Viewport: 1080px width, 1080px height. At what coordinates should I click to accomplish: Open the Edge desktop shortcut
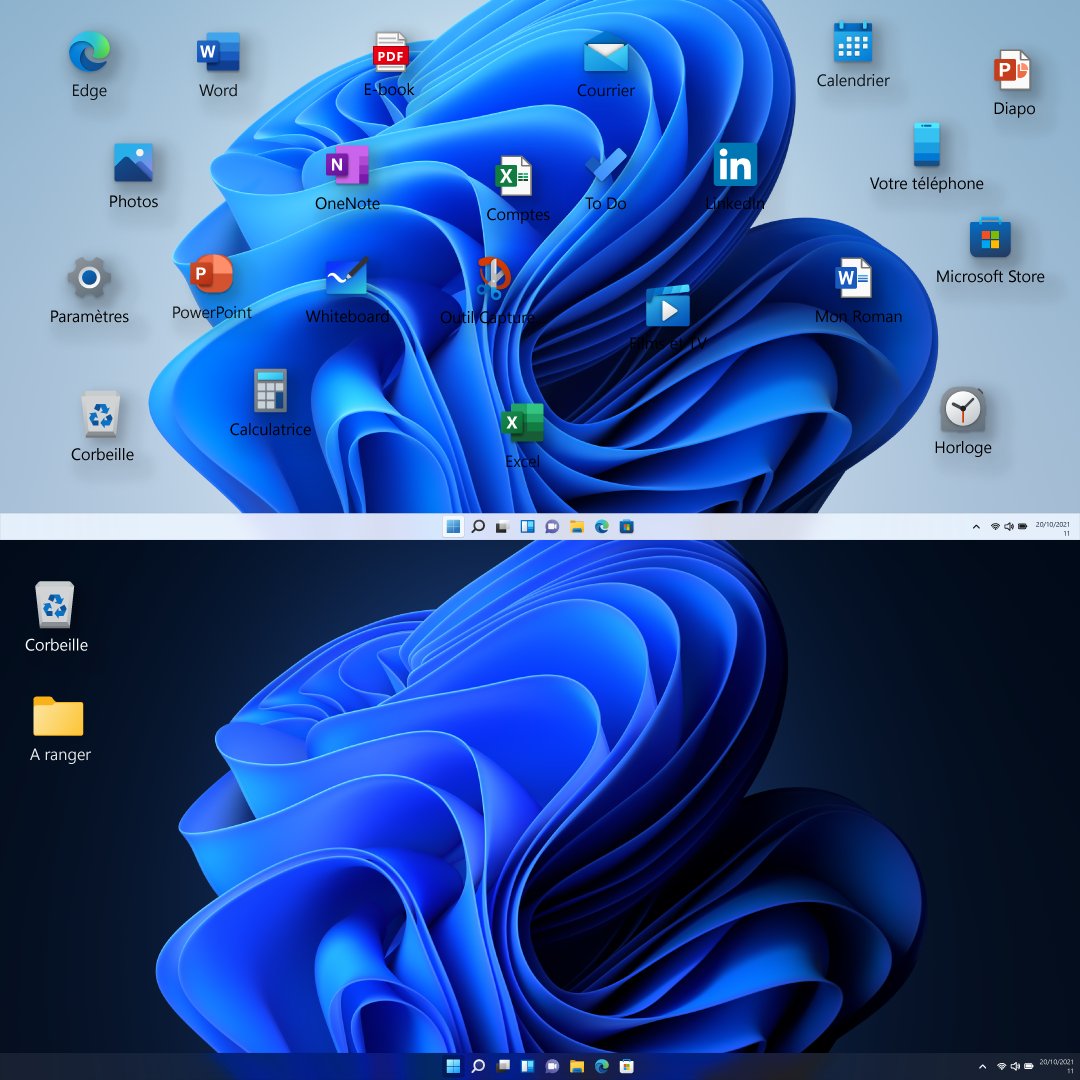point(89,52)
